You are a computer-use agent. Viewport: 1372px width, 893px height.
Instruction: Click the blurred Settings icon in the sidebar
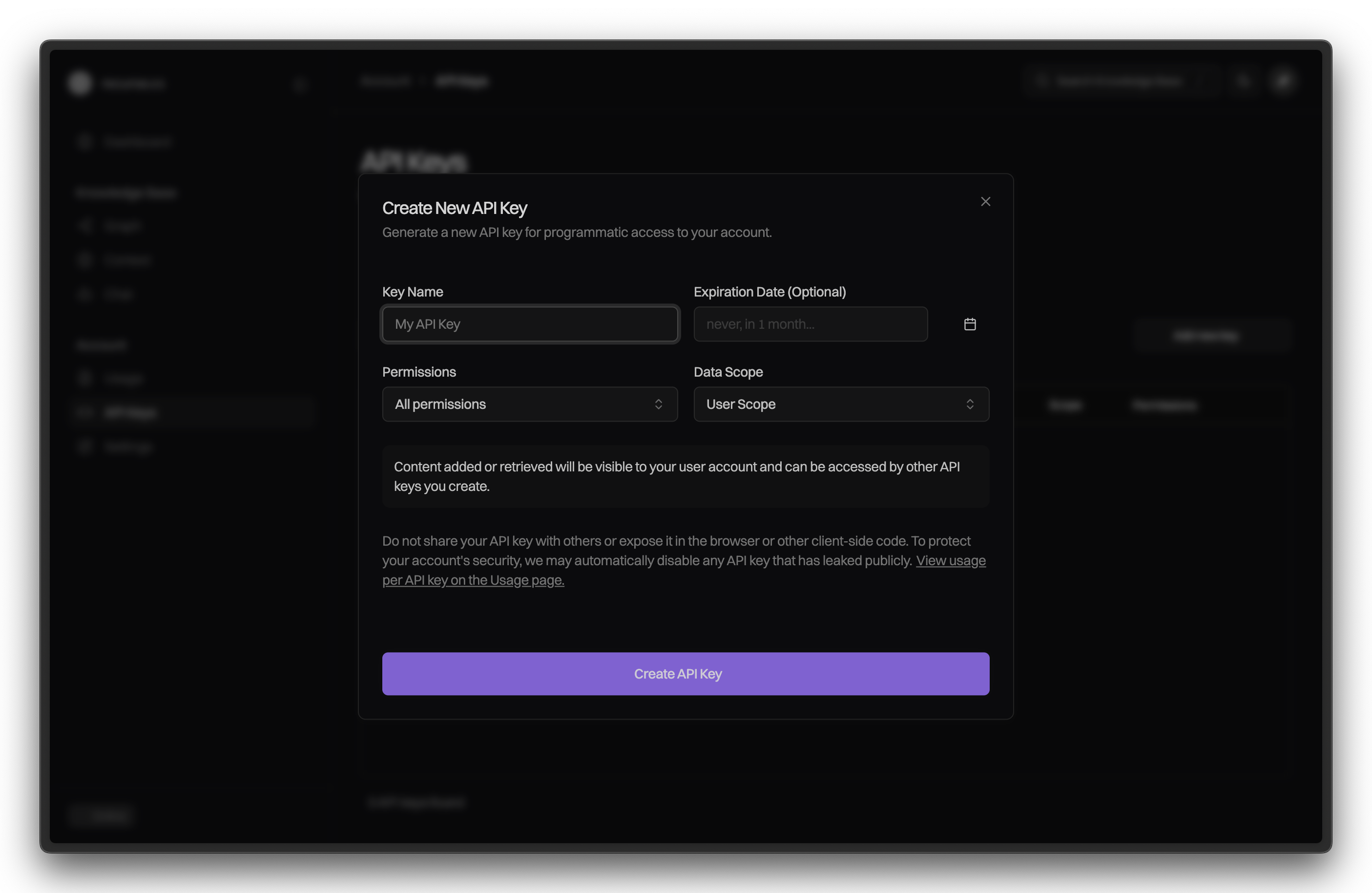coord(85,446)
